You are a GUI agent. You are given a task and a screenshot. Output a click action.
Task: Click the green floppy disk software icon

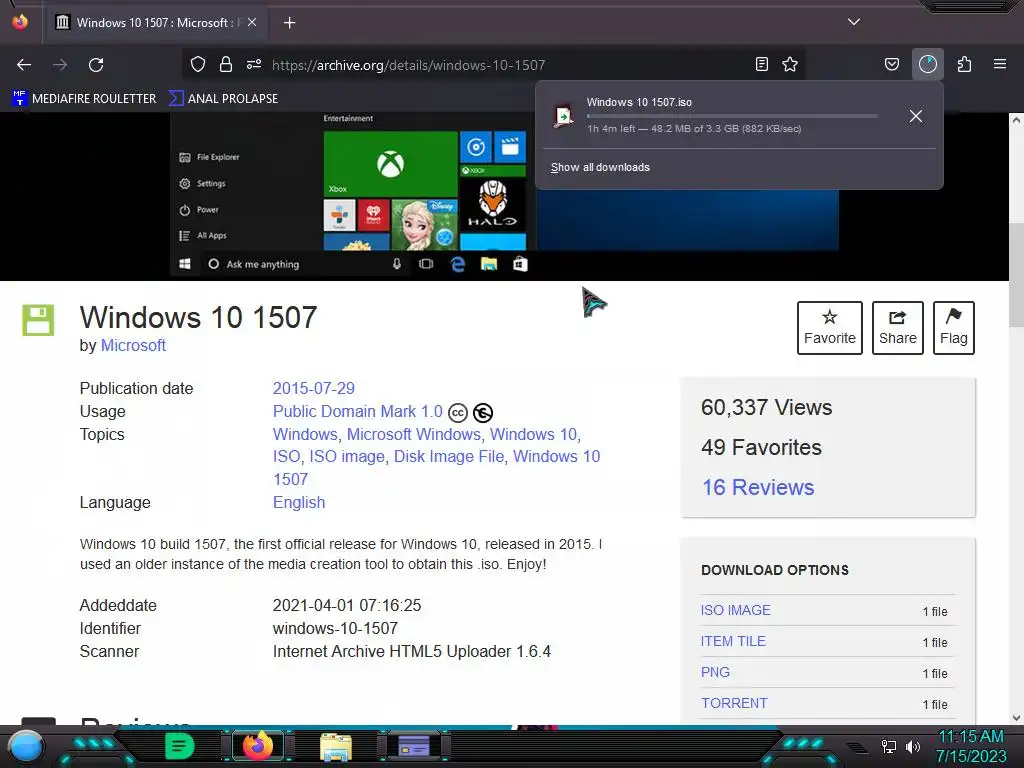pos(39,320)
